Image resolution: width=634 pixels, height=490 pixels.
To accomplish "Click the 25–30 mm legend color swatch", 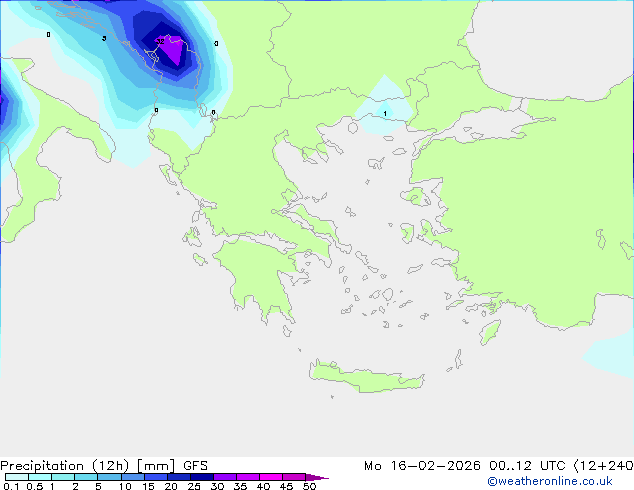I will [x=202, y=477].
